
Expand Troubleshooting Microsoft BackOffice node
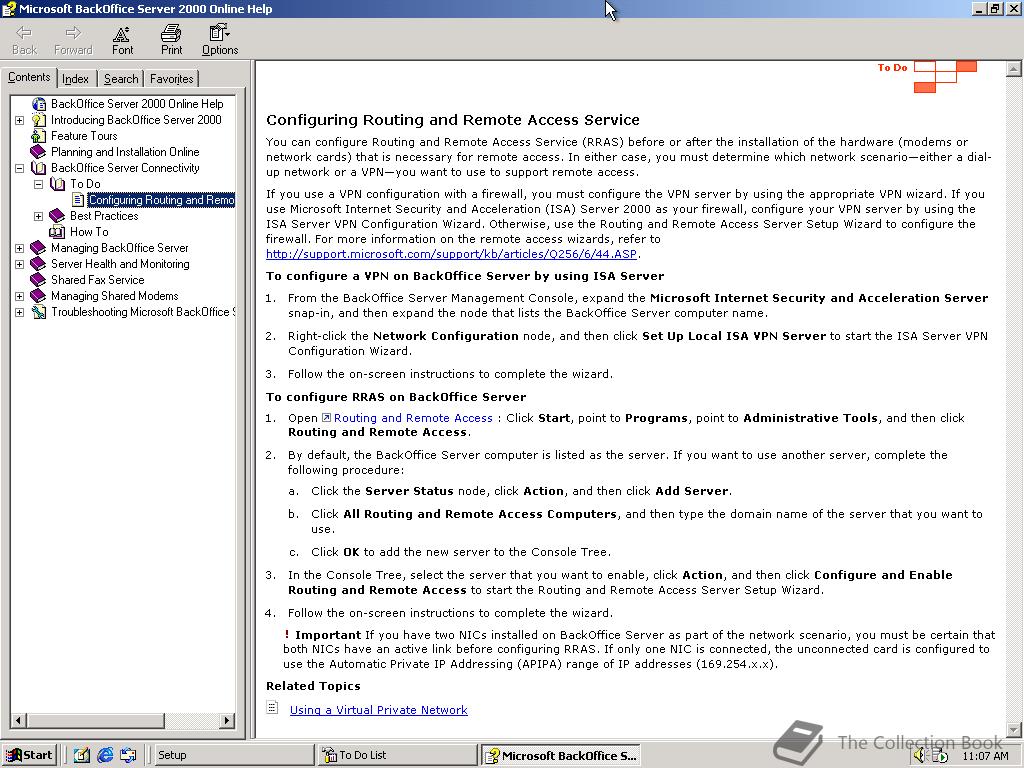click(x=20, y=312)
